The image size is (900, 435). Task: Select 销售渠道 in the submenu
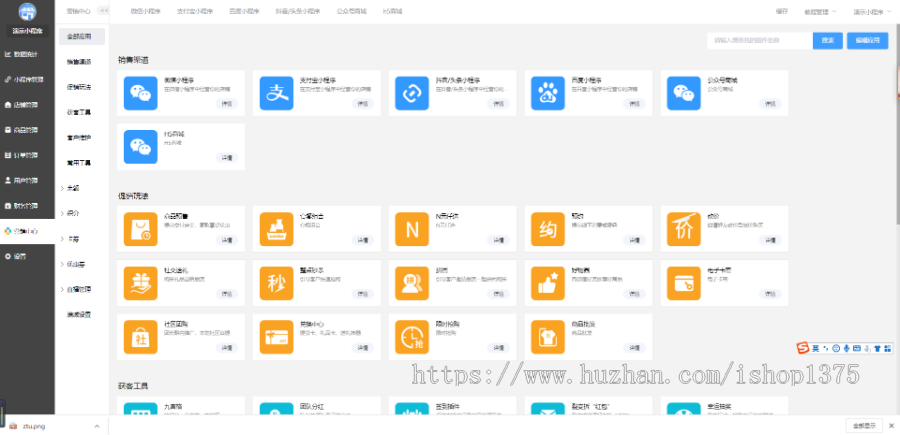(79, 61)
